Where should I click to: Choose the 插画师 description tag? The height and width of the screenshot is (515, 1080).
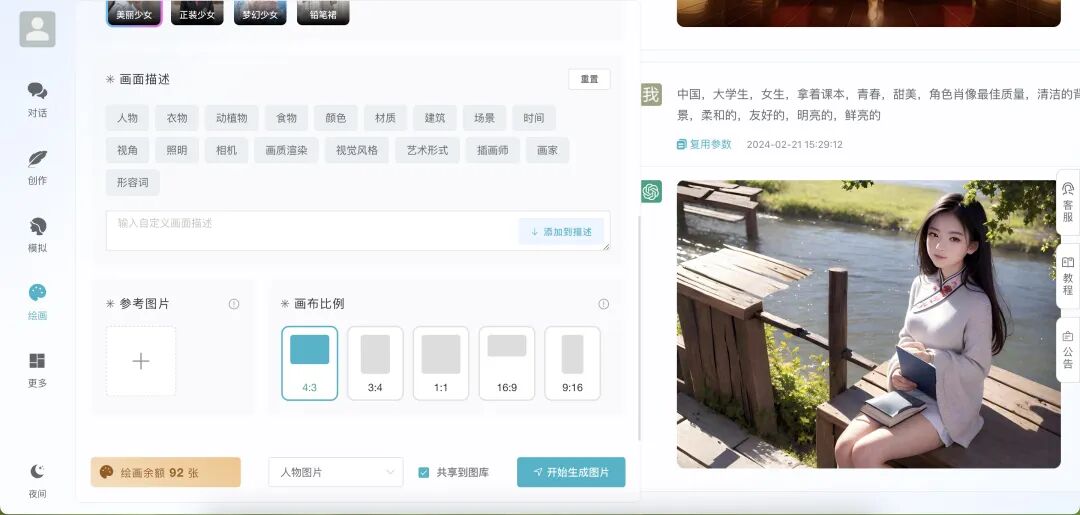pos(492,150)
